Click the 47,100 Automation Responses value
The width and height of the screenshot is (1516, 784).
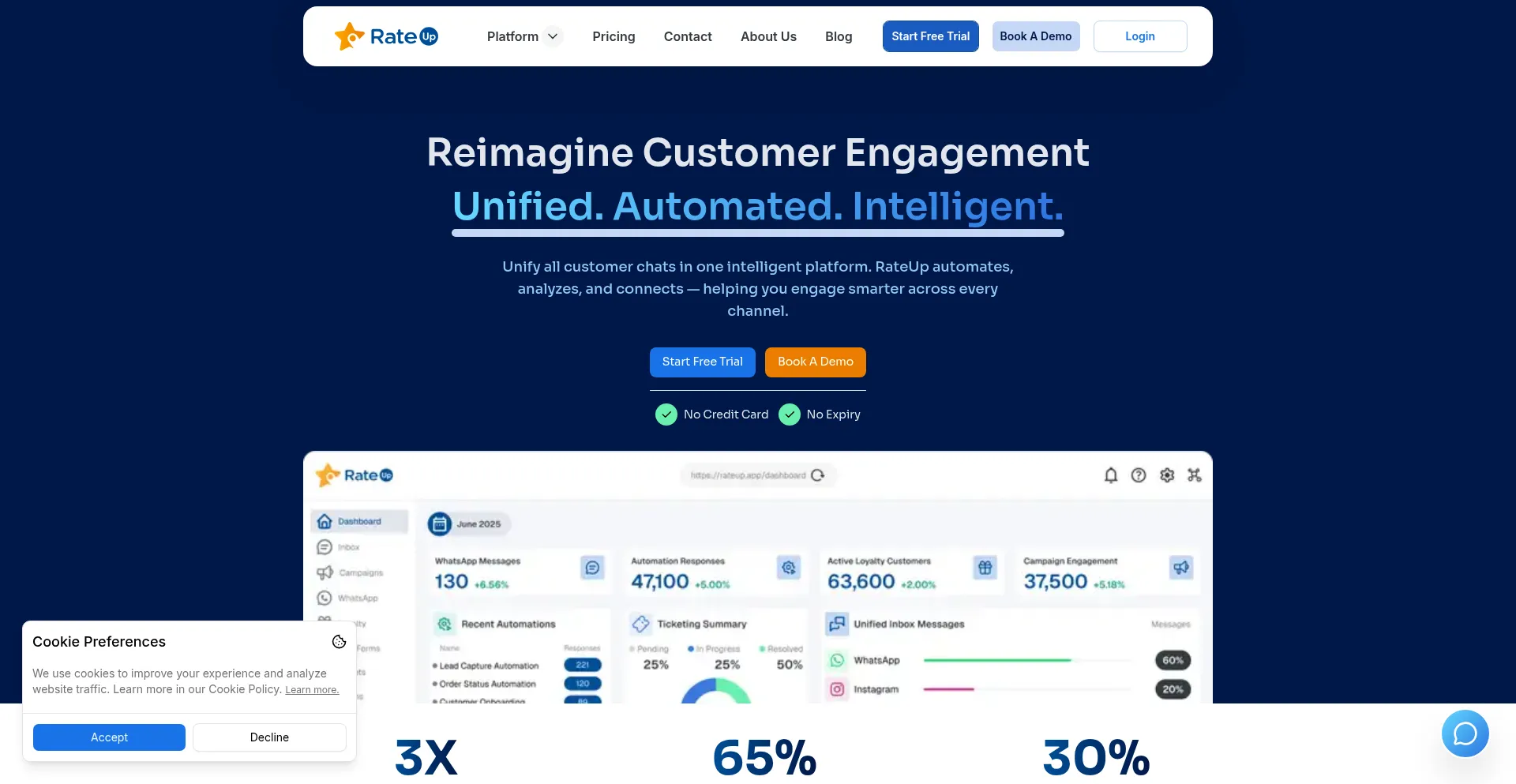[660, 582]
